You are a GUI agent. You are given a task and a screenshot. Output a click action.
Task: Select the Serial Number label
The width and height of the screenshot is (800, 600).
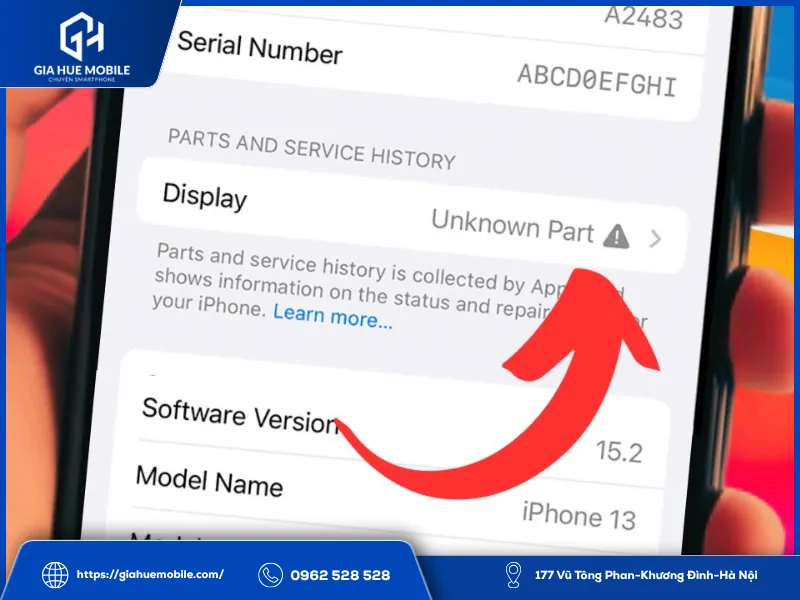coord(260,48)
